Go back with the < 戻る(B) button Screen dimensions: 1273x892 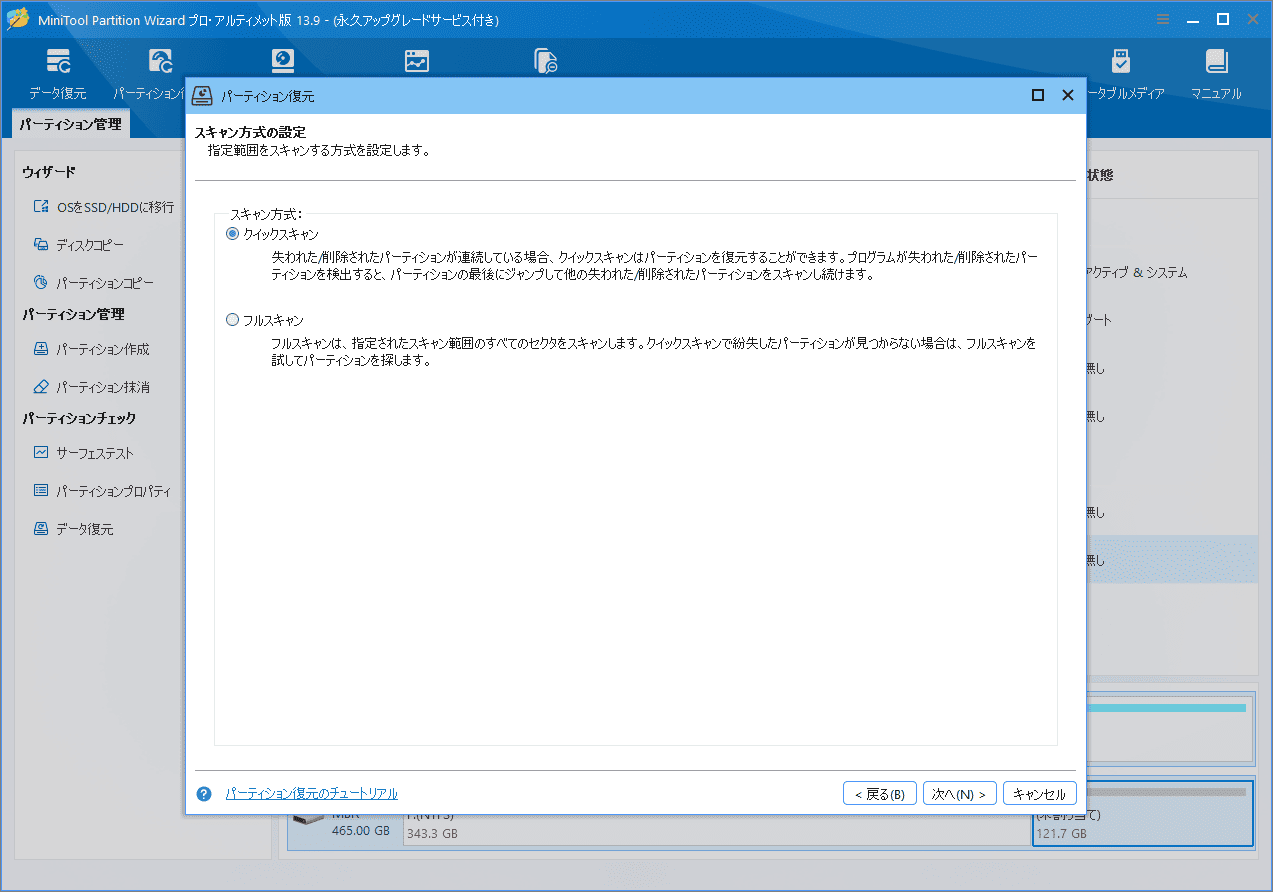tap(880, 794)
